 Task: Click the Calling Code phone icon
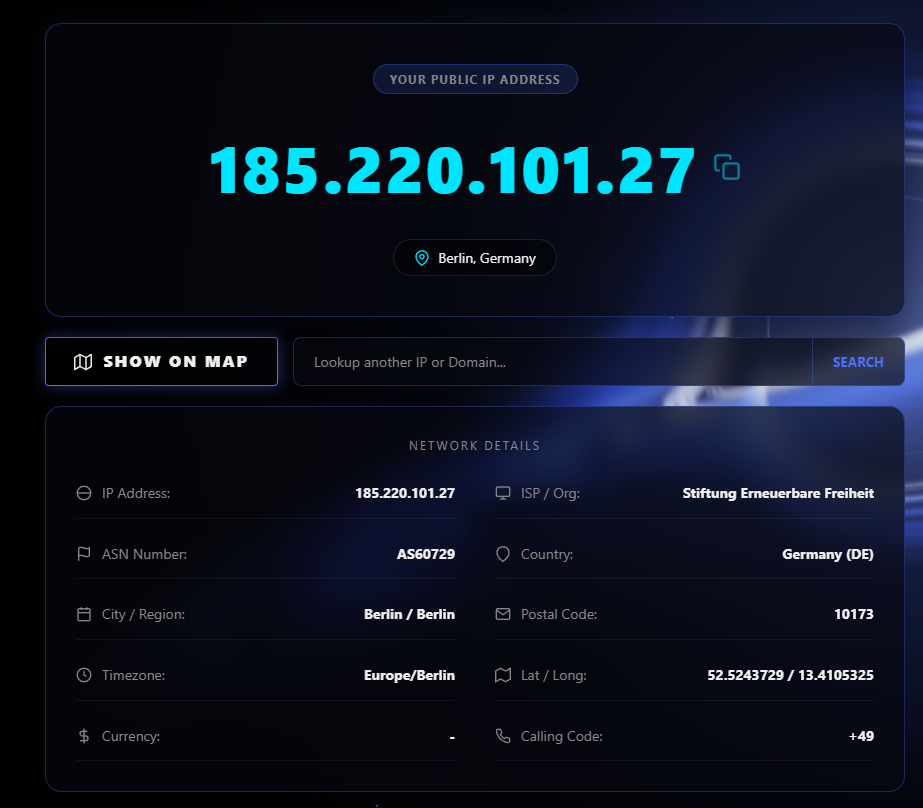503,736
